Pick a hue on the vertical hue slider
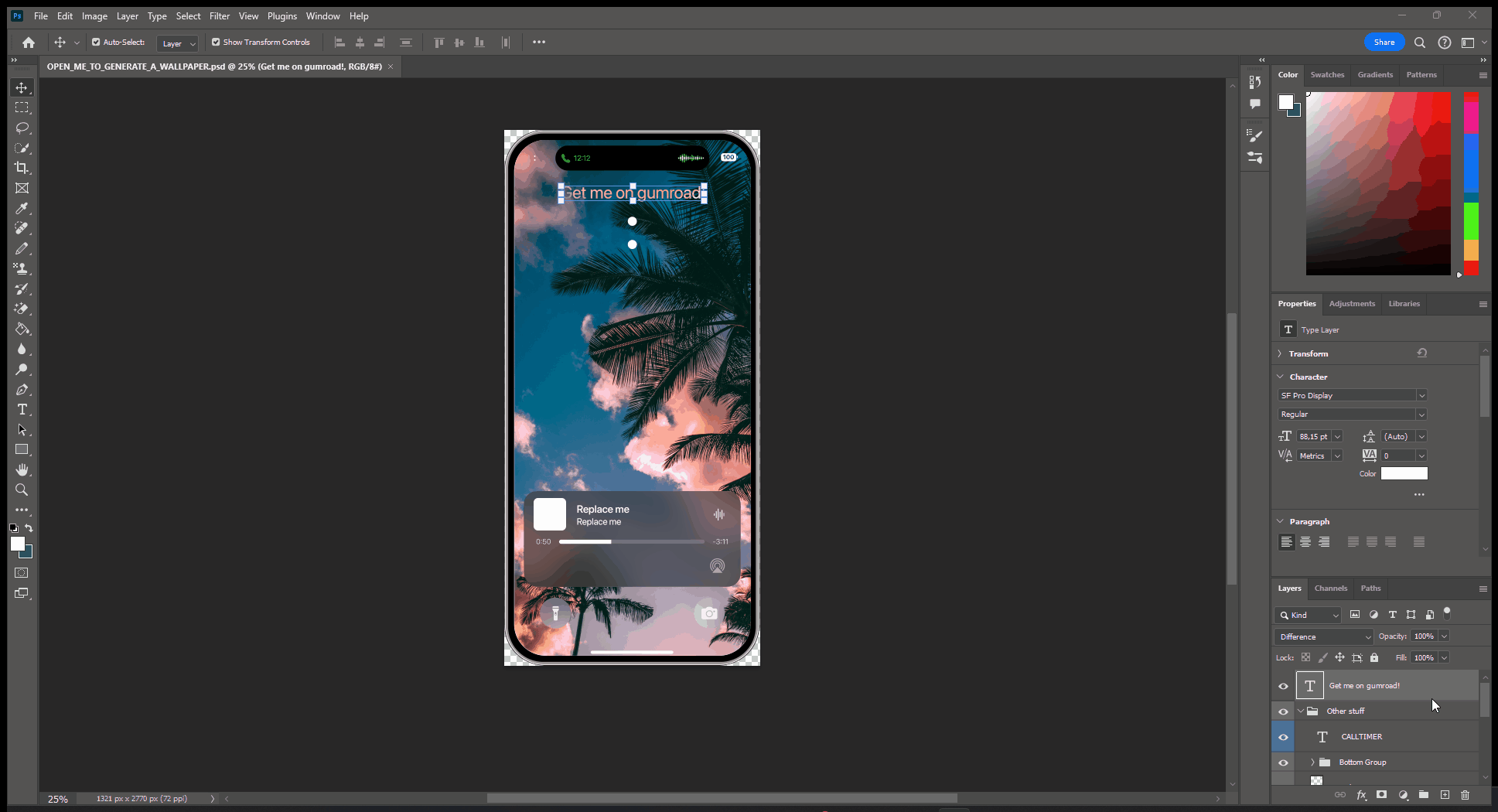The width and height of the screenshot is (1498, 812). coord(1471,183)
